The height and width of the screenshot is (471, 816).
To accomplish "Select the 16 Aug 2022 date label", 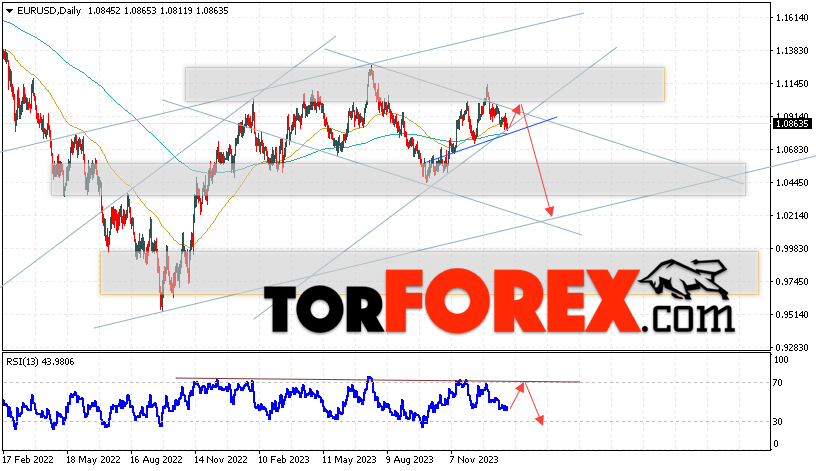I will point(157,460).
